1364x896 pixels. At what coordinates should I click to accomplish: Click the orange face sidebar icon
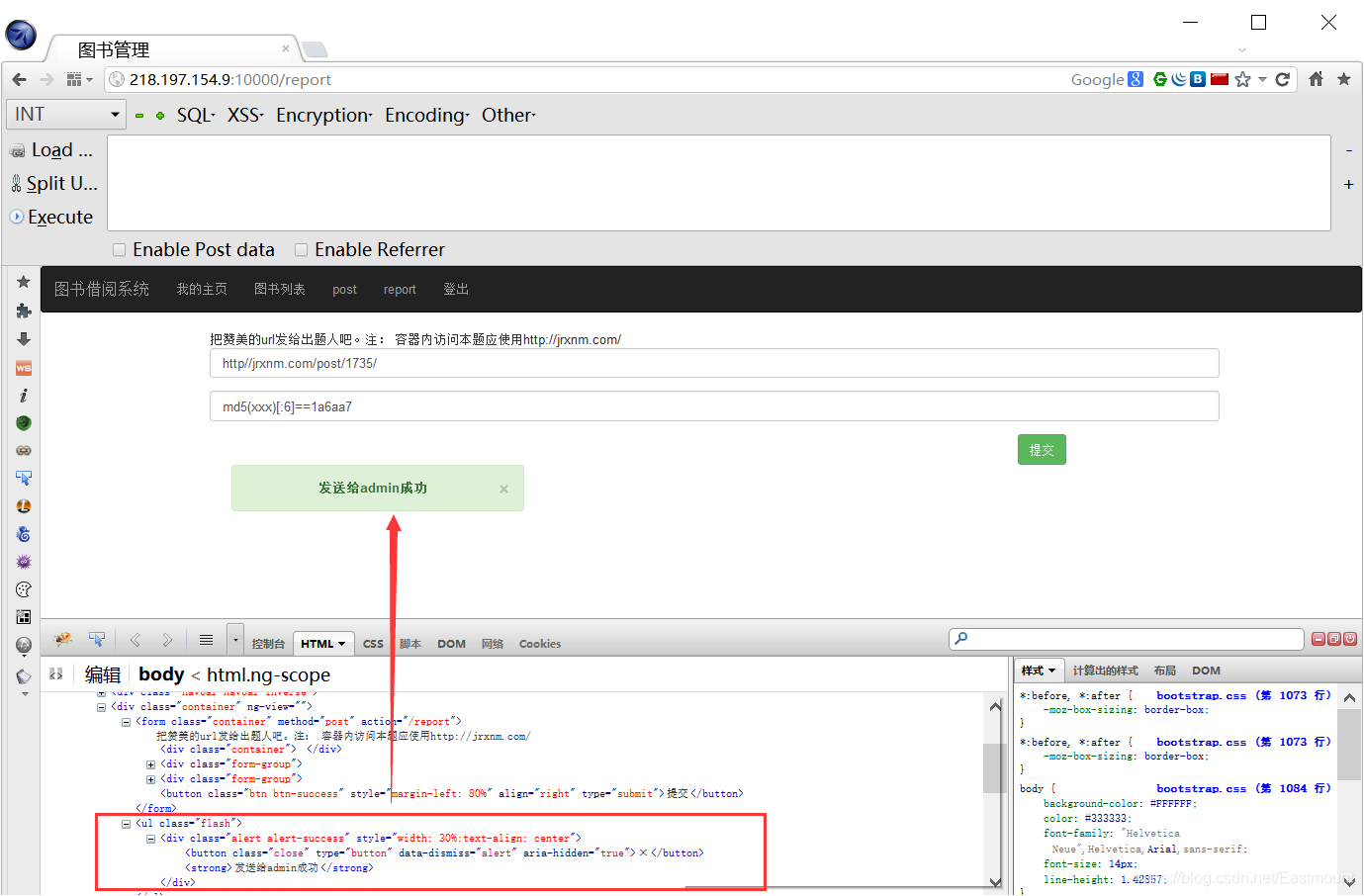tap(24, 506)
